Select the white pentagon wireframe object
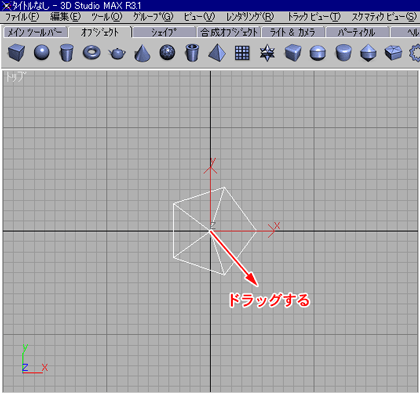Screen dimensions: 420x394 [x=215, y=231]
